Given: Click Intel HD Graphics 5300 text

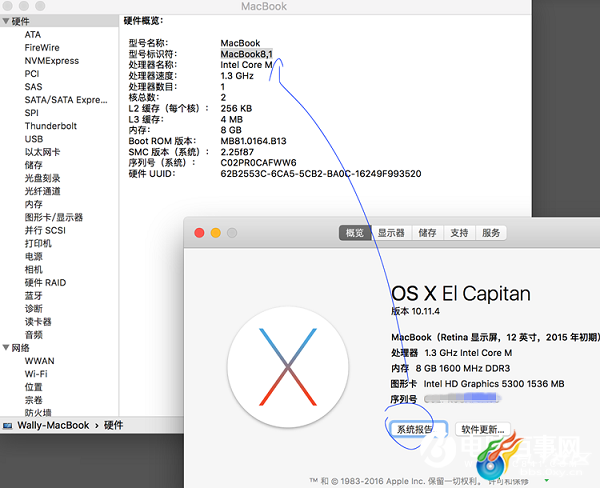Looking at the screenshot, I should [x=494, y=384].
